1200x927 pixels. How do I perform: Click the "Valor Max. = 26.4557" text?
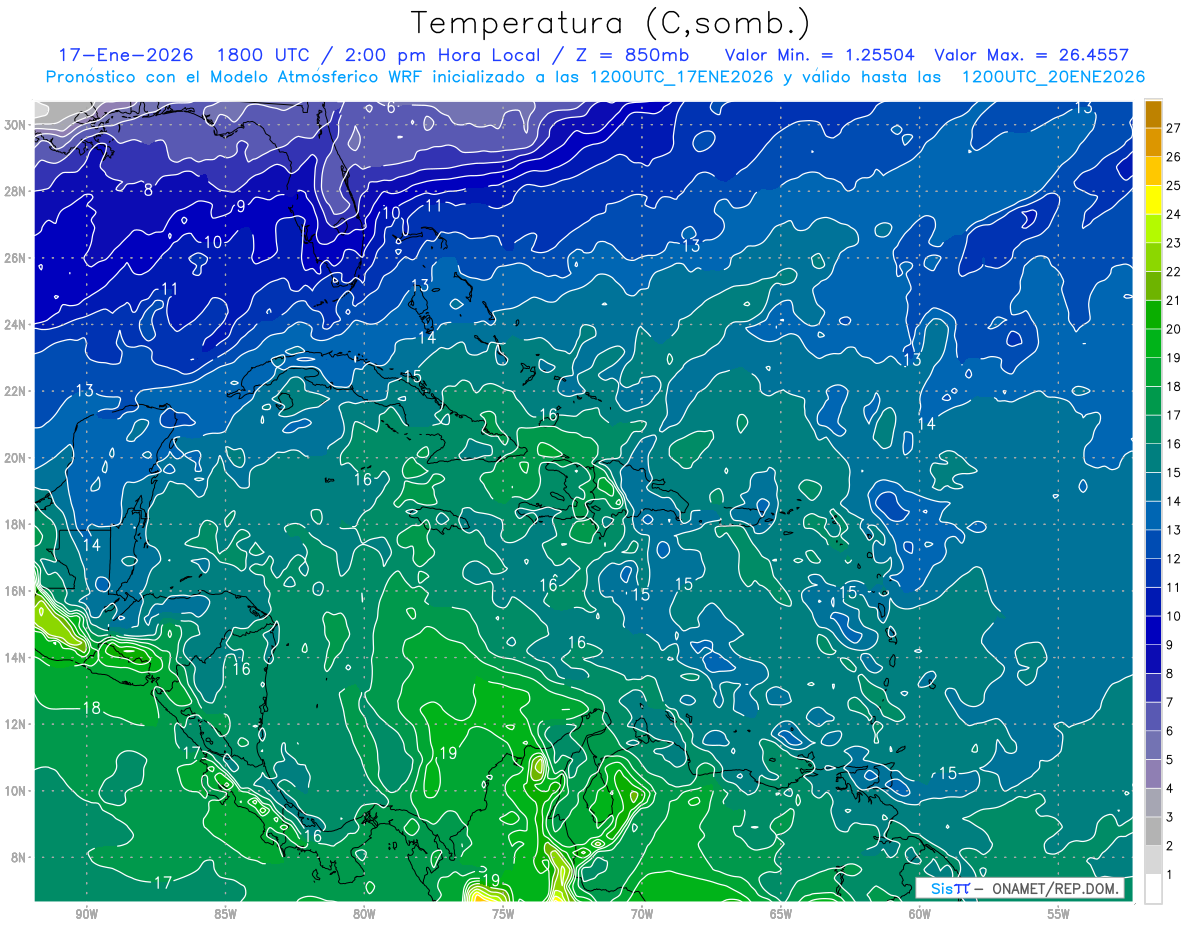pyautogui.click(x=1032, y=55)
